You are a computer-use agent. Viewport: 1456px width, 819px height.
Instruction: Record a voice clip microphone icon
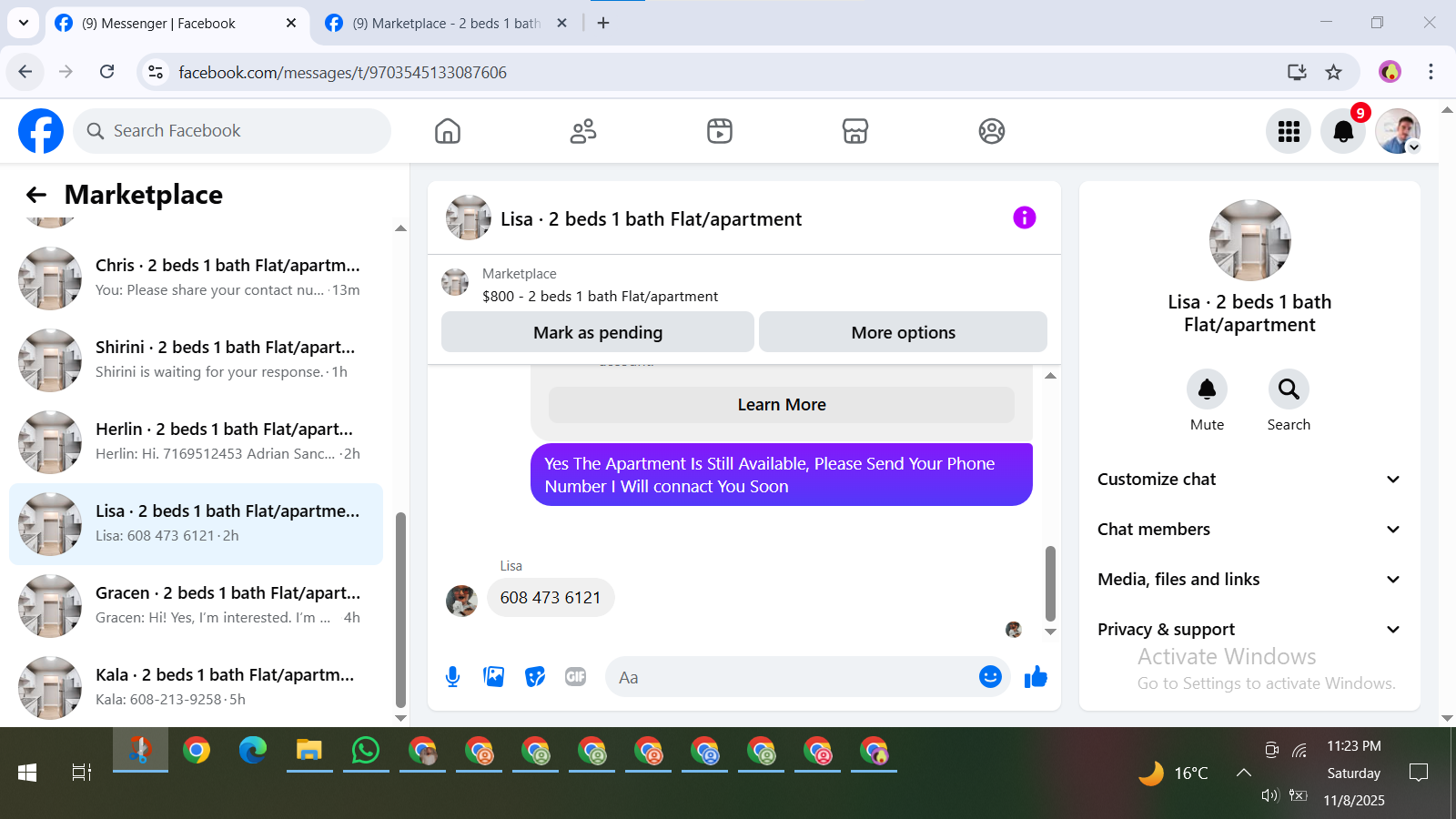coord(452,676)
